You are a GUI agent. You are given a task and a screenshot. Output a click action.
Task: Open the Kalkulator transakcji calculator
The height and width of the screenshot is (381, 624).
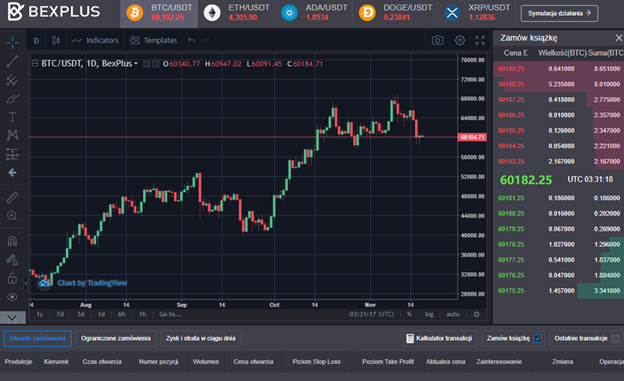(439, 338)
